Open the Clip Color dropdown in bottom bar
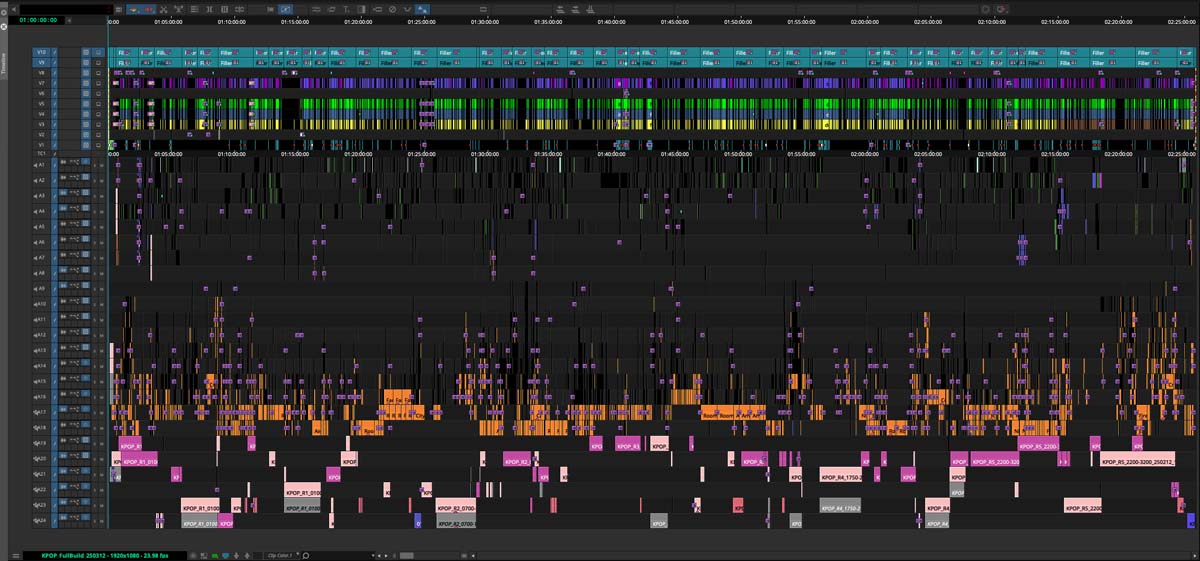This screenshot has height=561, width=1200. click(x=280, y=555)
